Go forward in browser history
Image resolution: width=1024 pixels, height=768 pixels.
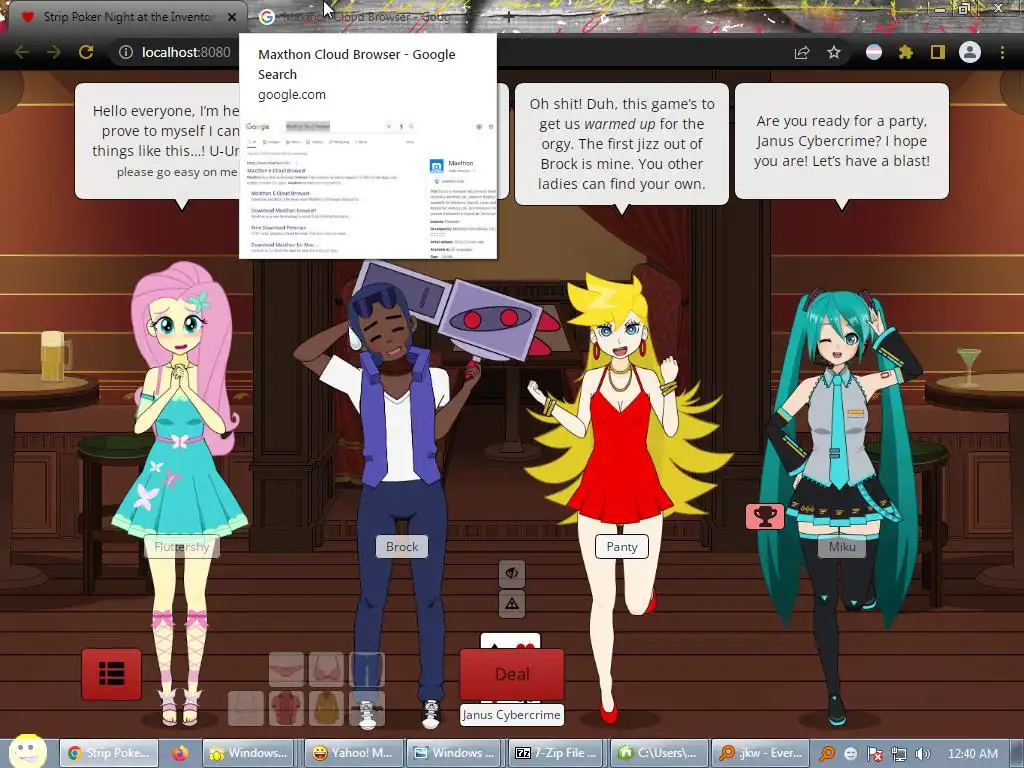[54, 52]
